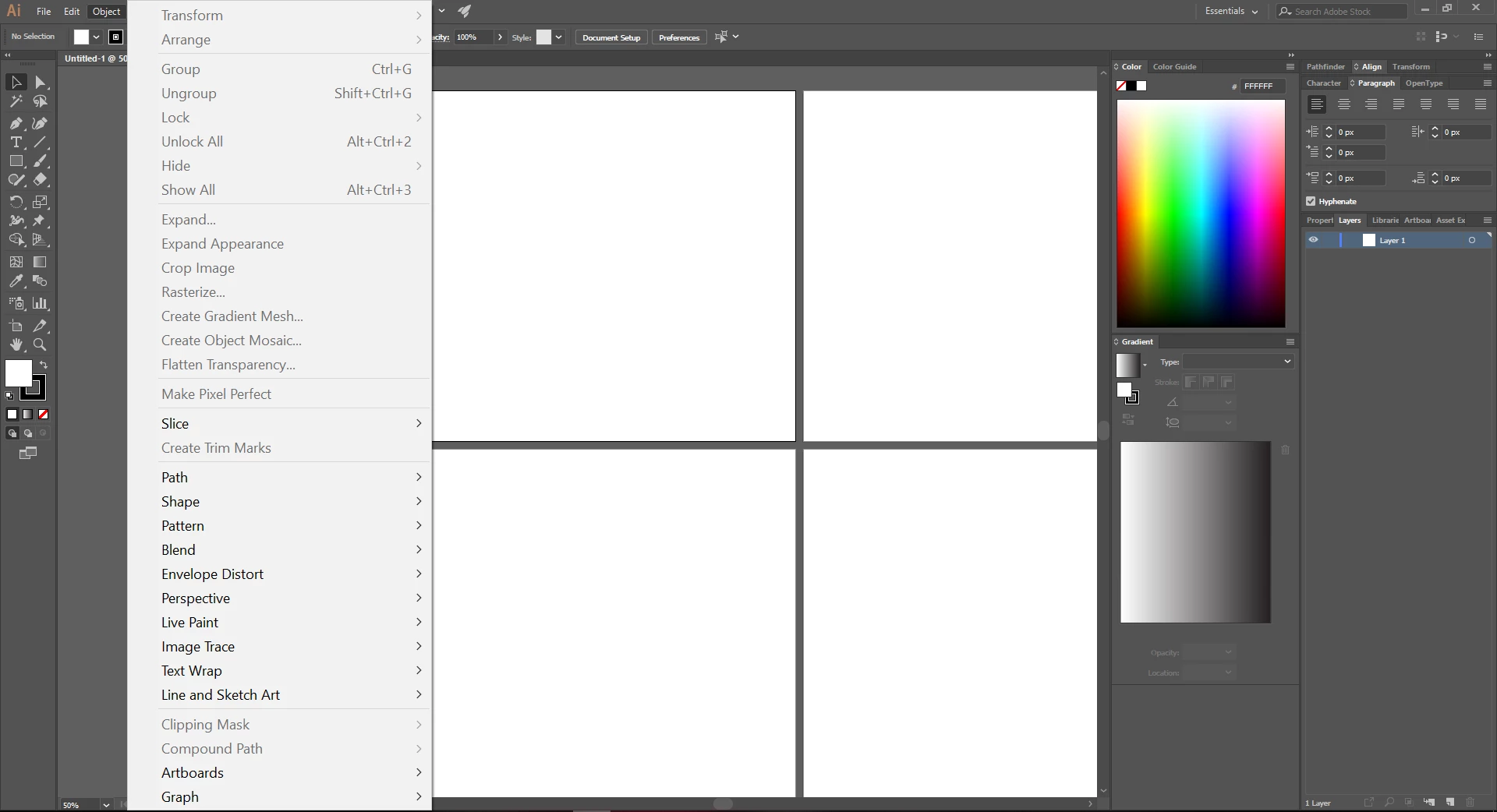Image resolution: width=1497 pixels, height=812 pixels.
Task: Click the Document Setup button
Action: pyautogui.click(x=611, y=37)
